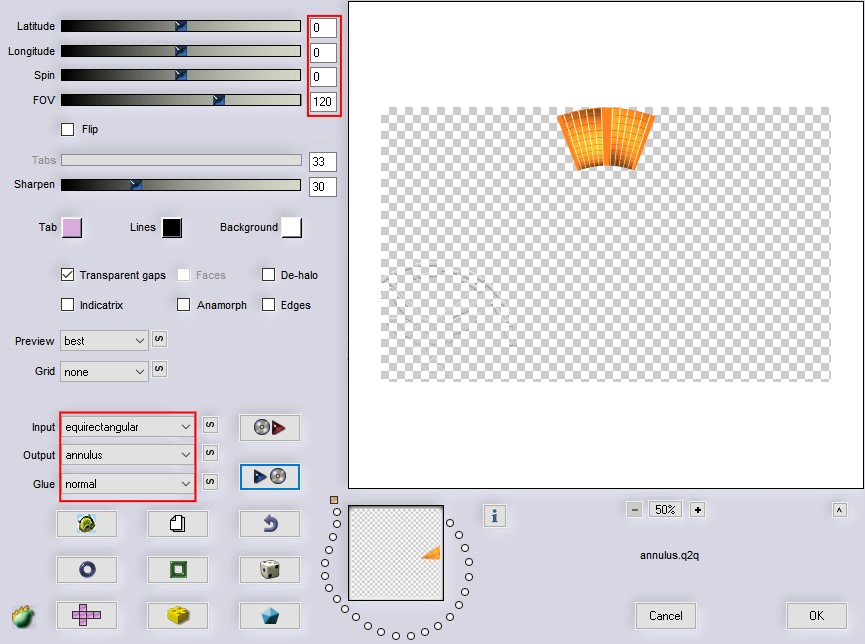Pick the Lines color swatch
Image resolution: width=865 pixels, height=644 pixels.
[x=172, y=227]
